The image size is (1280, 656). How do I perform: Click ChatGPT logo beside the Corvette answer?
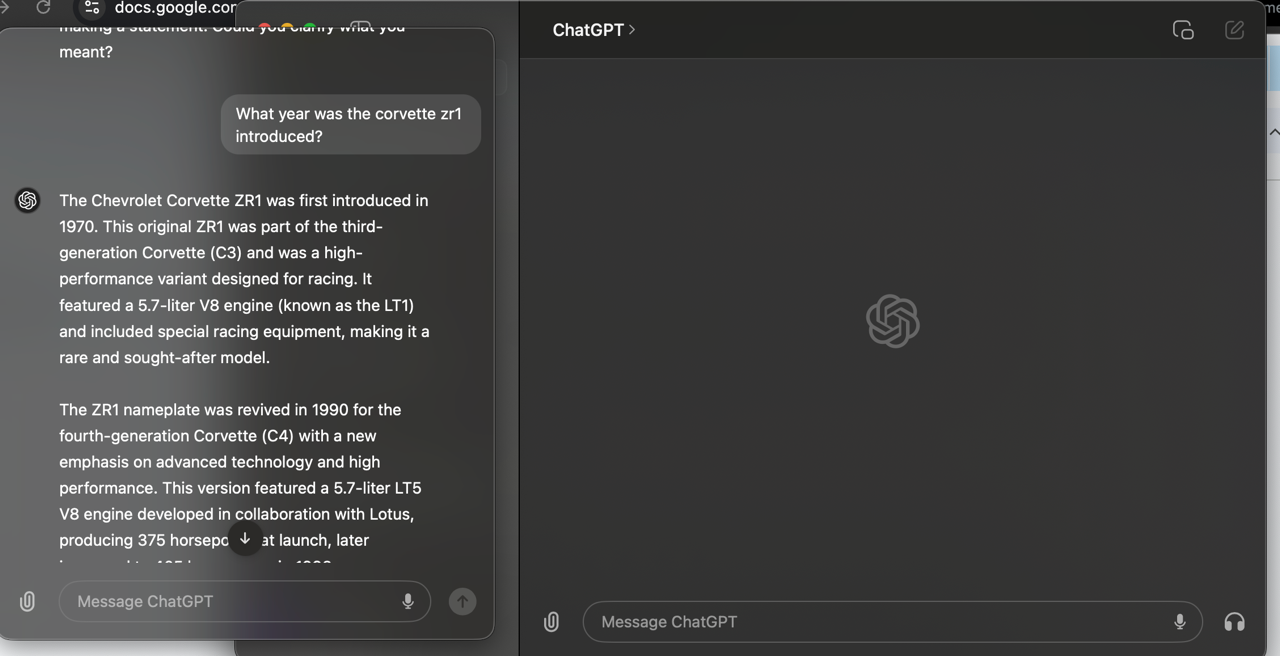[28, 201]
